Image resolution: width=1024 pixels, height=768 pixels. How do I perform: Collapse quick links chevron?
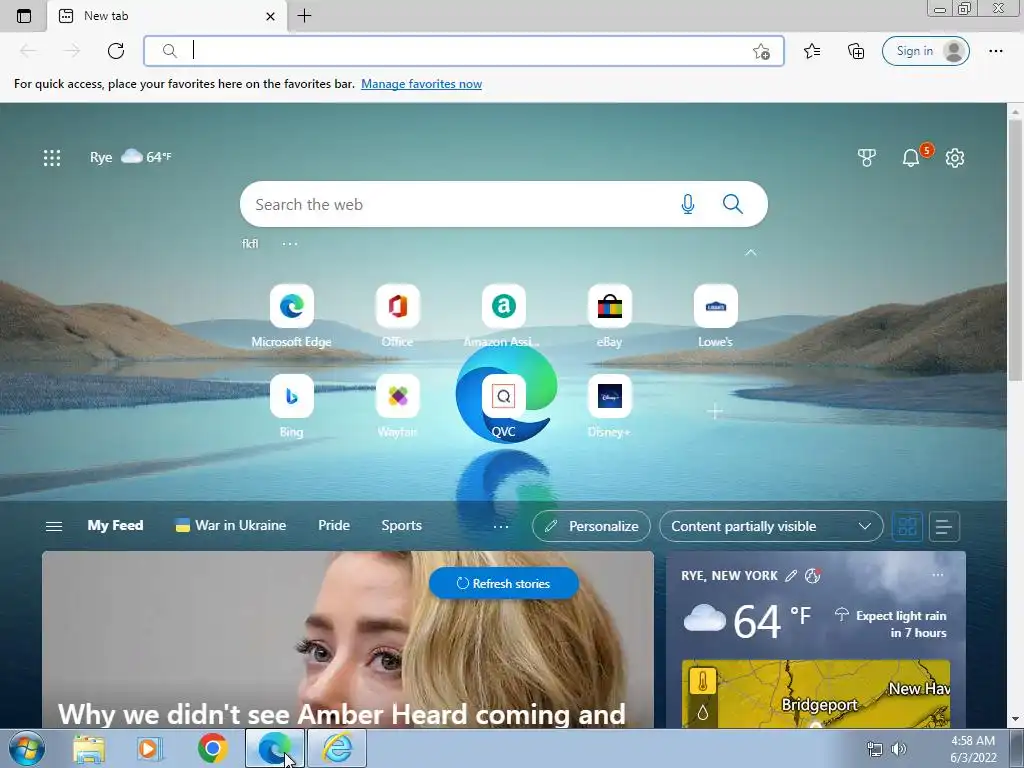pyautogui.click(x=751, y=253)
